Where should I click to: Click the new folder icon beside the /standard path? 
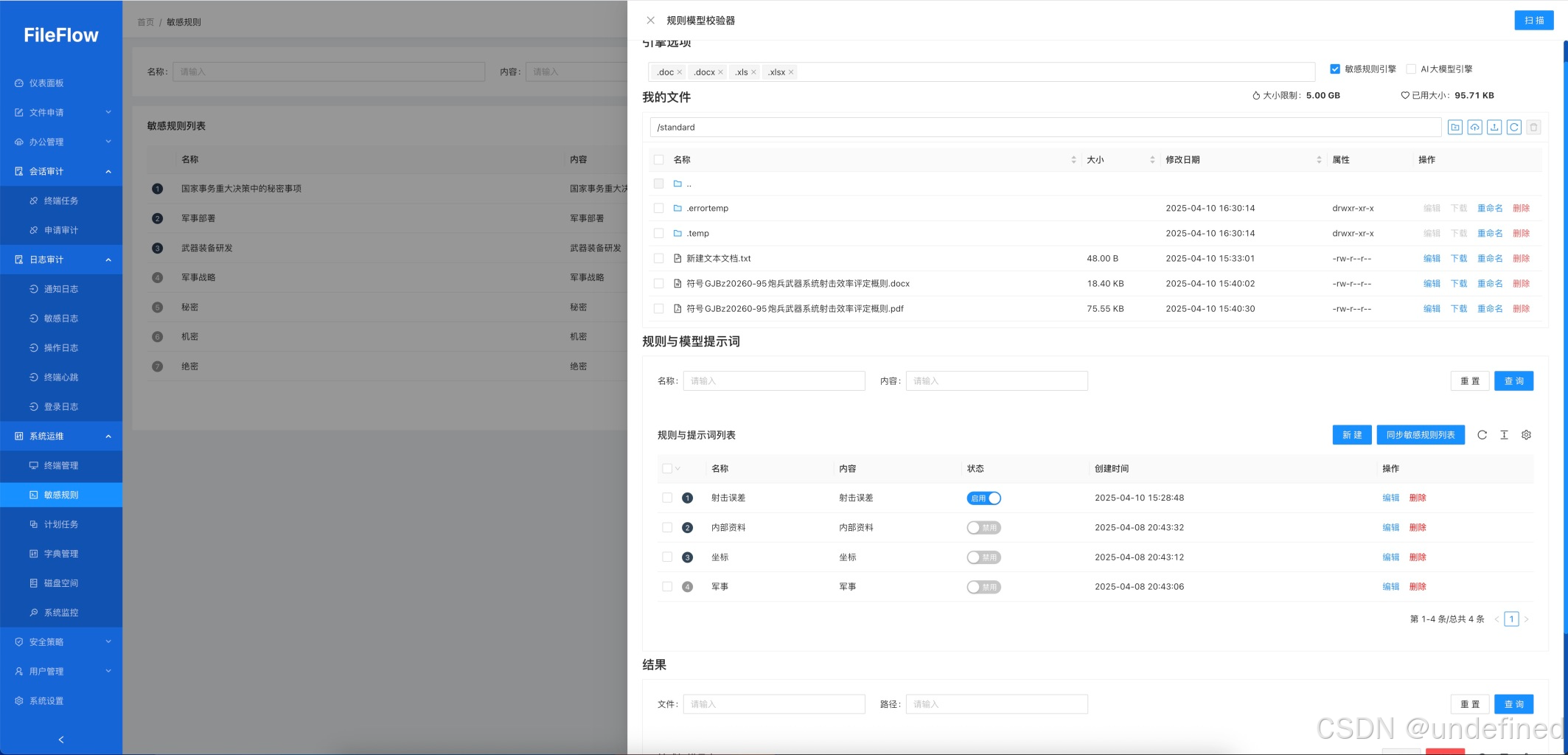(x=1454, y=128)
